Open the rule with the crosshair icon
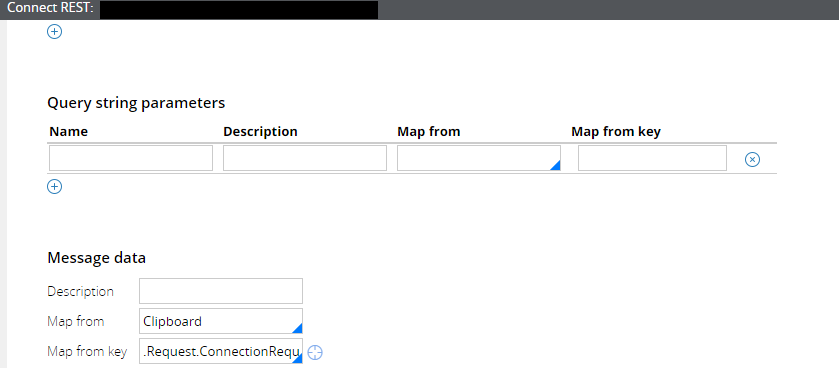Screen dimensions: 839x389 point(315,352)
